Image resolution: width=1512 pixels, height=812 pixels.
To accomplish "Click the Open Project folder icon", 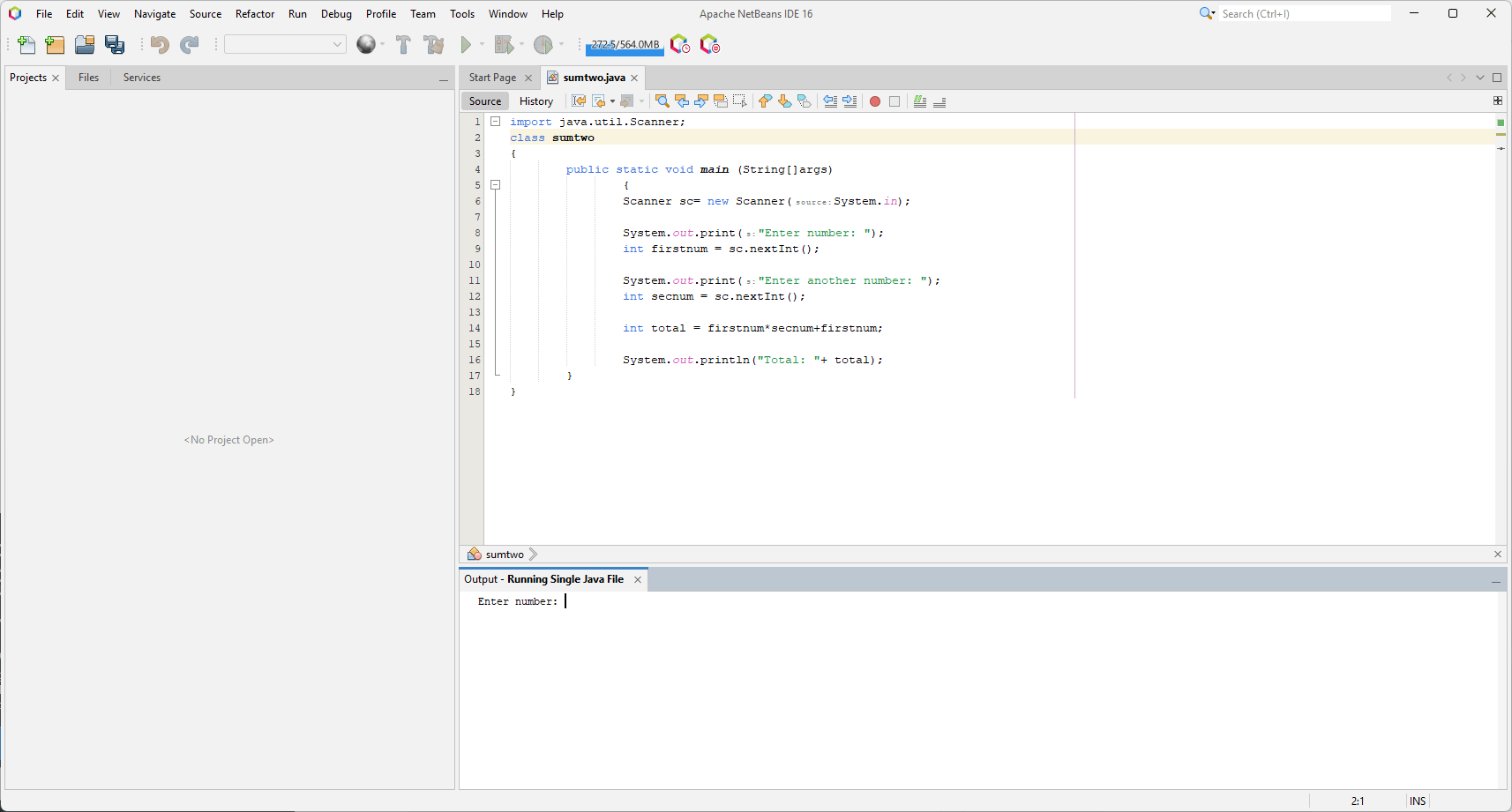I will tap(85, 45).
